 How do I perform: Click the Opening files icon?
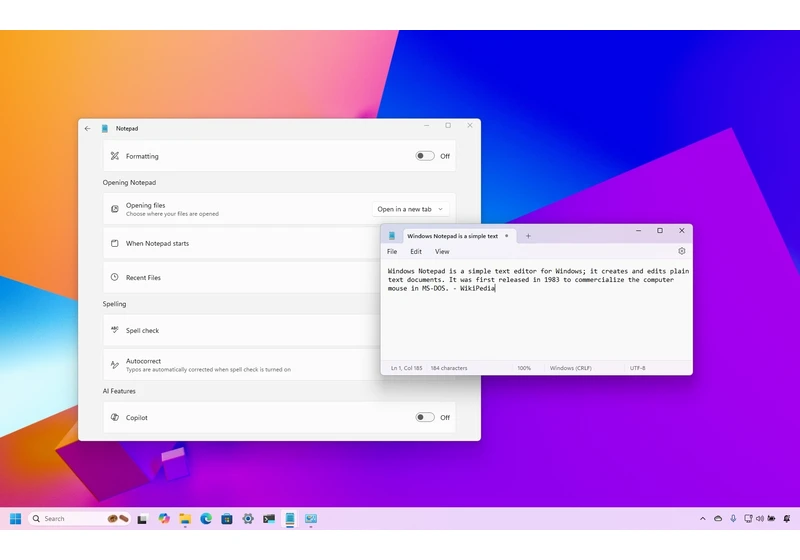tap(115, 209)
